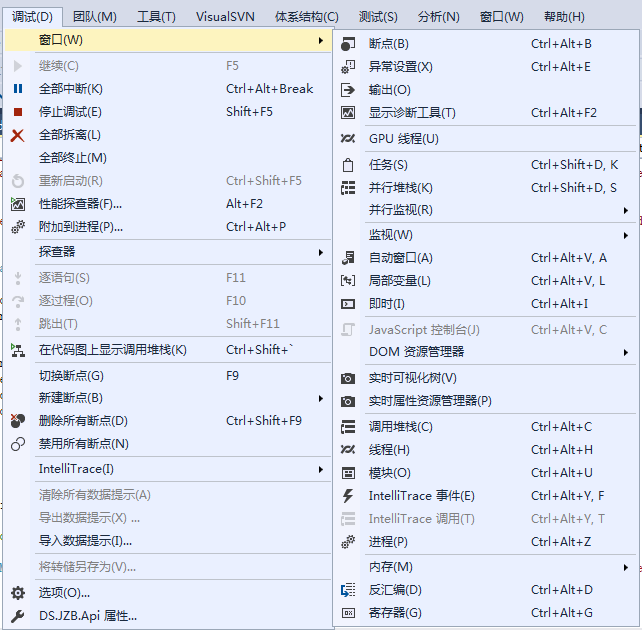This screenshot has width=642, height=630.
Task: Expand the 监视(W) submenu
Action: 626,235
